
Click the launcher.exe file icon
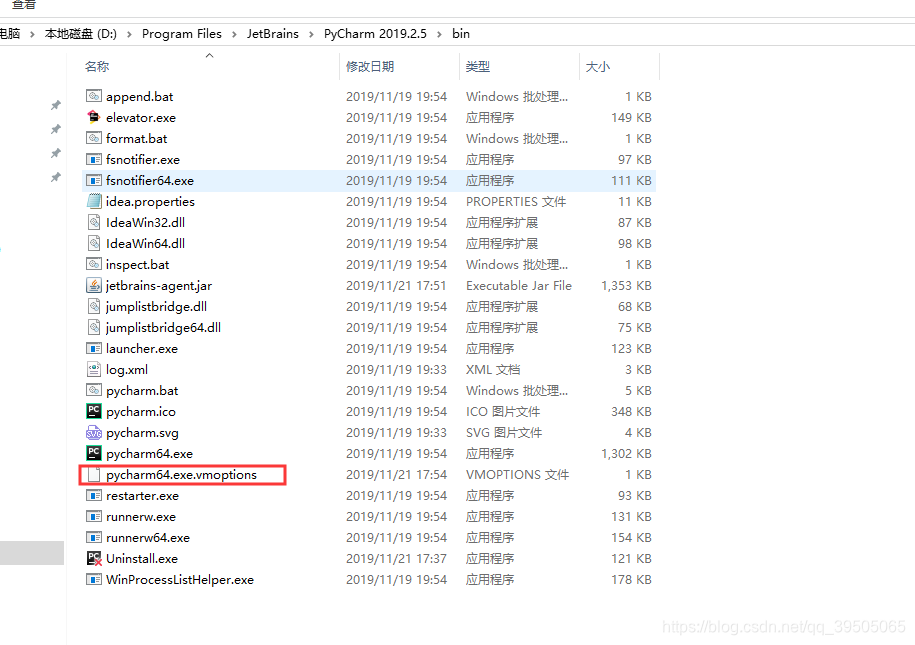click(93, 348)
